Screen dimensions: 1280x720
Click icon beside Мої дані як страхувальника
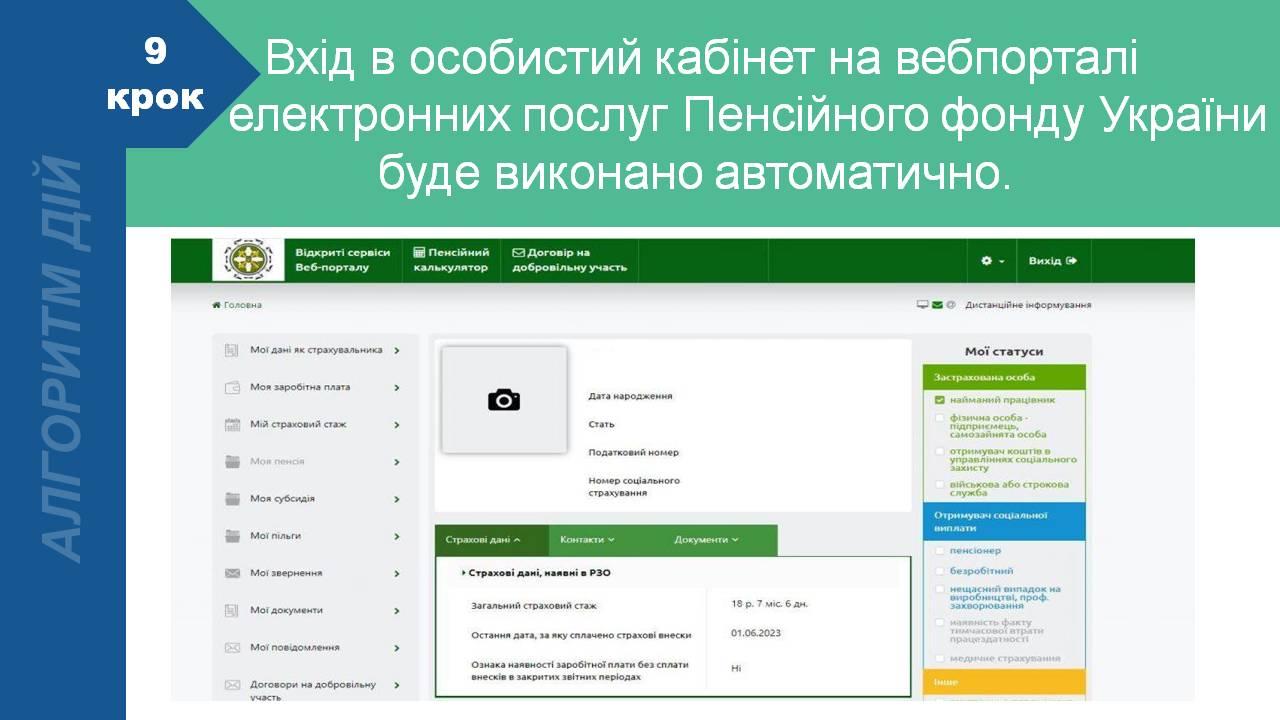click(232, 350)
